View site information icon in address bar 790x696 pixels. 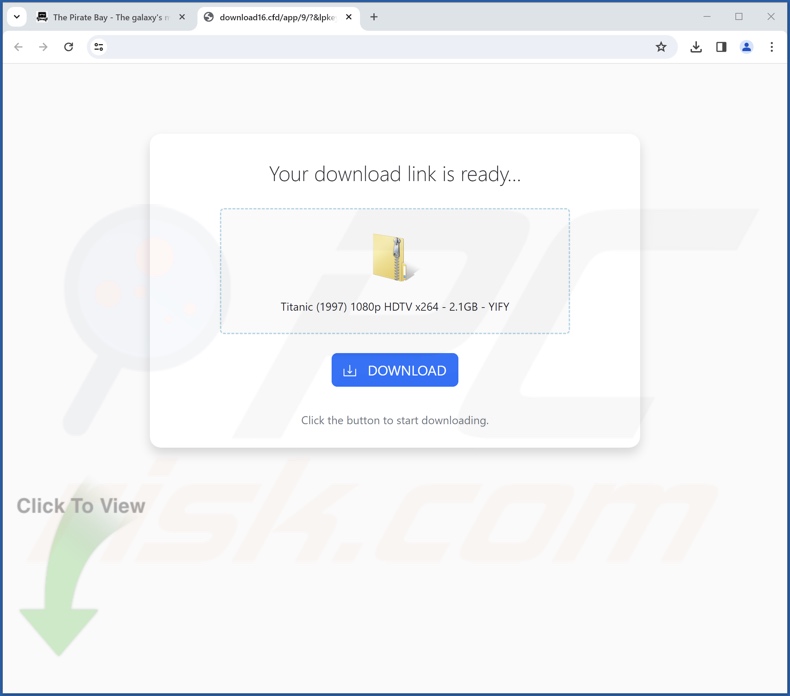(99, 47)
